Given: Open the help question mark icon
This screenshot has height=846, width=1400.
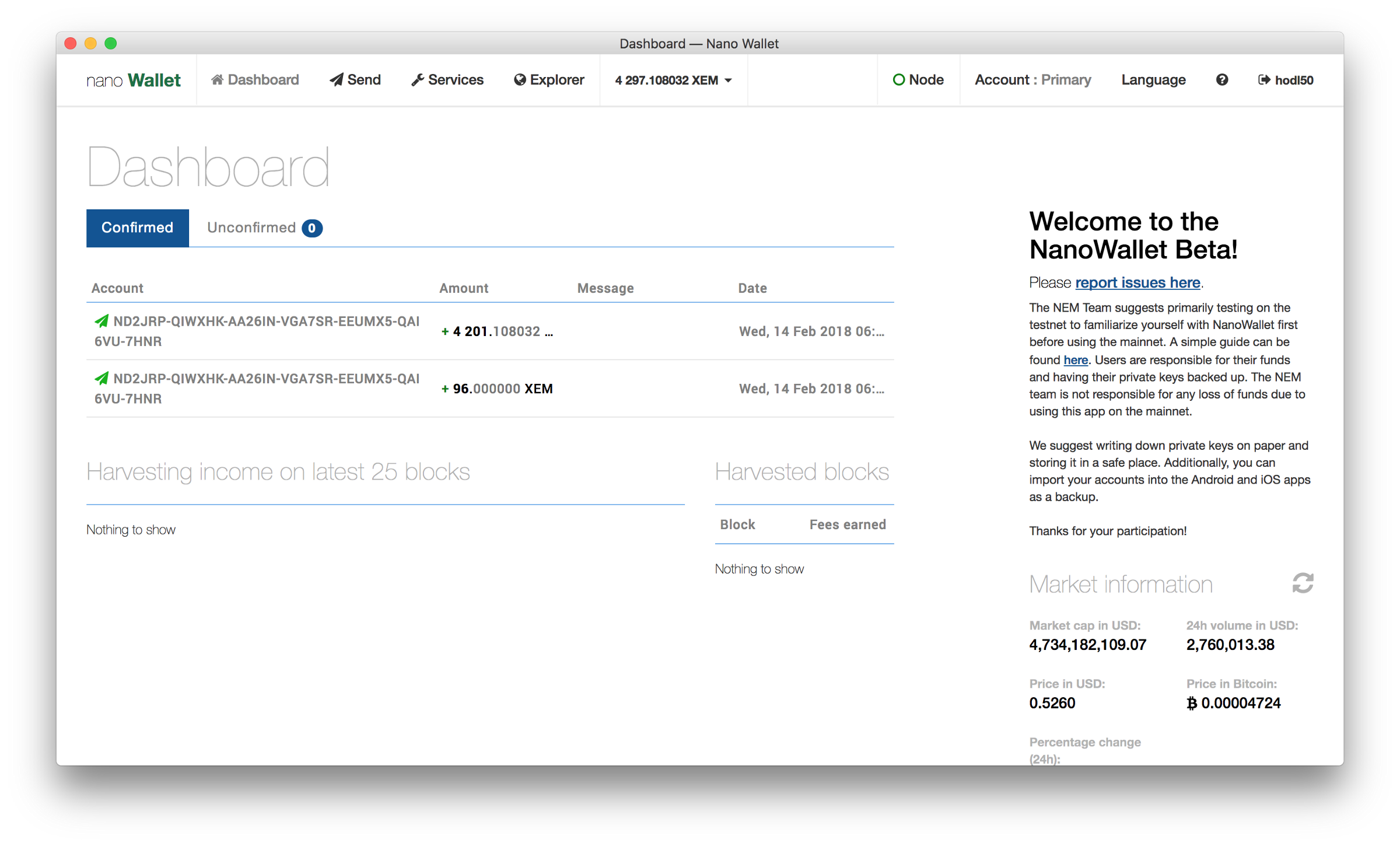Looking at the screenshot, I should pos(1222,80).
